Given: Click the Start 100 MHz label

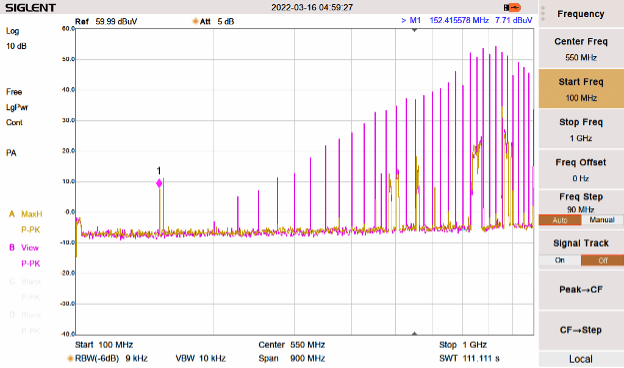Looking at the screenshot, I should [104, 345].
